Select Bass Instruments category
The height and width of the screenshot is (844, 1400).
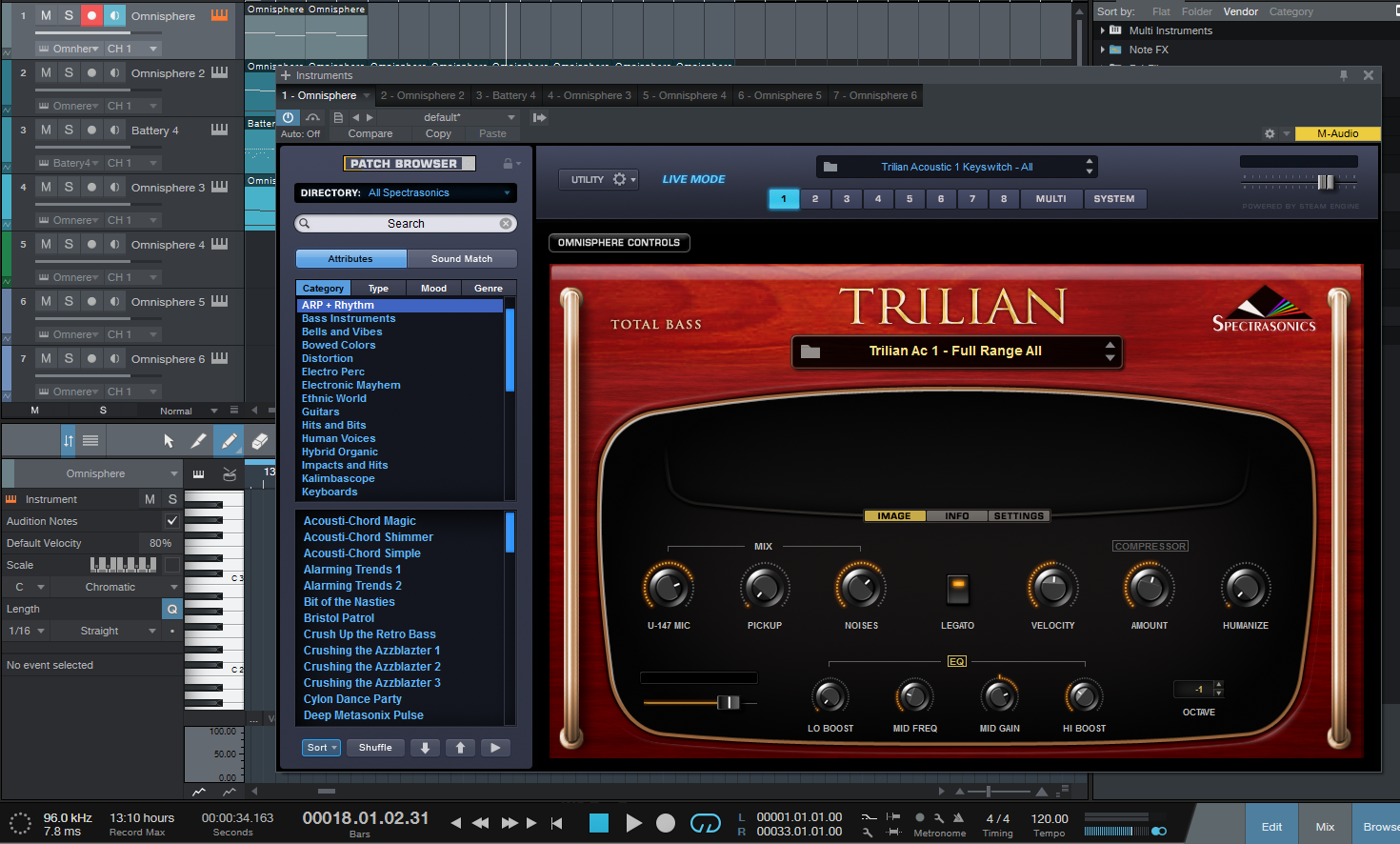349,318
